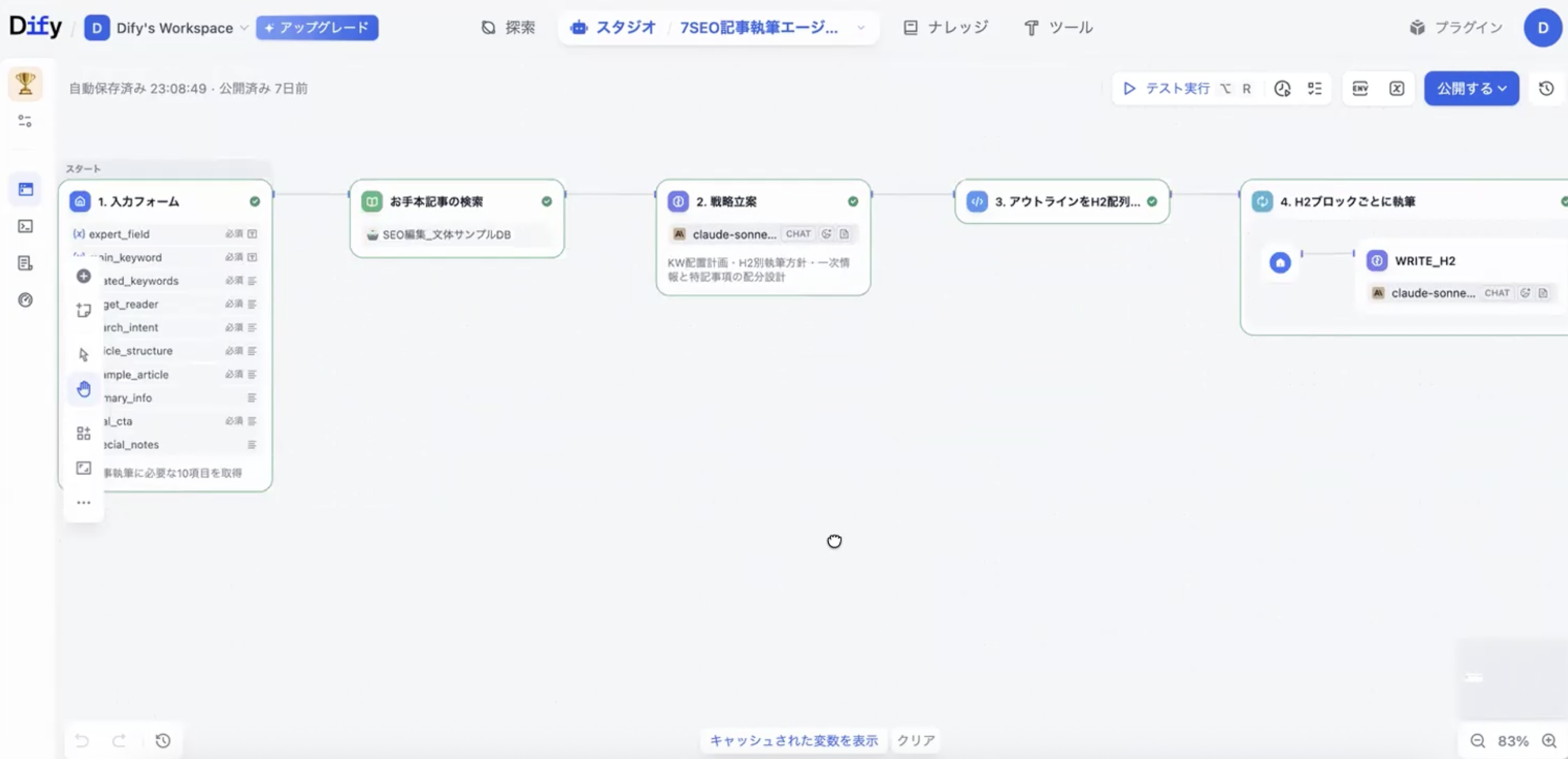Click the SEO編集_文体サンプルDB knowledge entry
1568x759 pixels.
pos(457,234)
